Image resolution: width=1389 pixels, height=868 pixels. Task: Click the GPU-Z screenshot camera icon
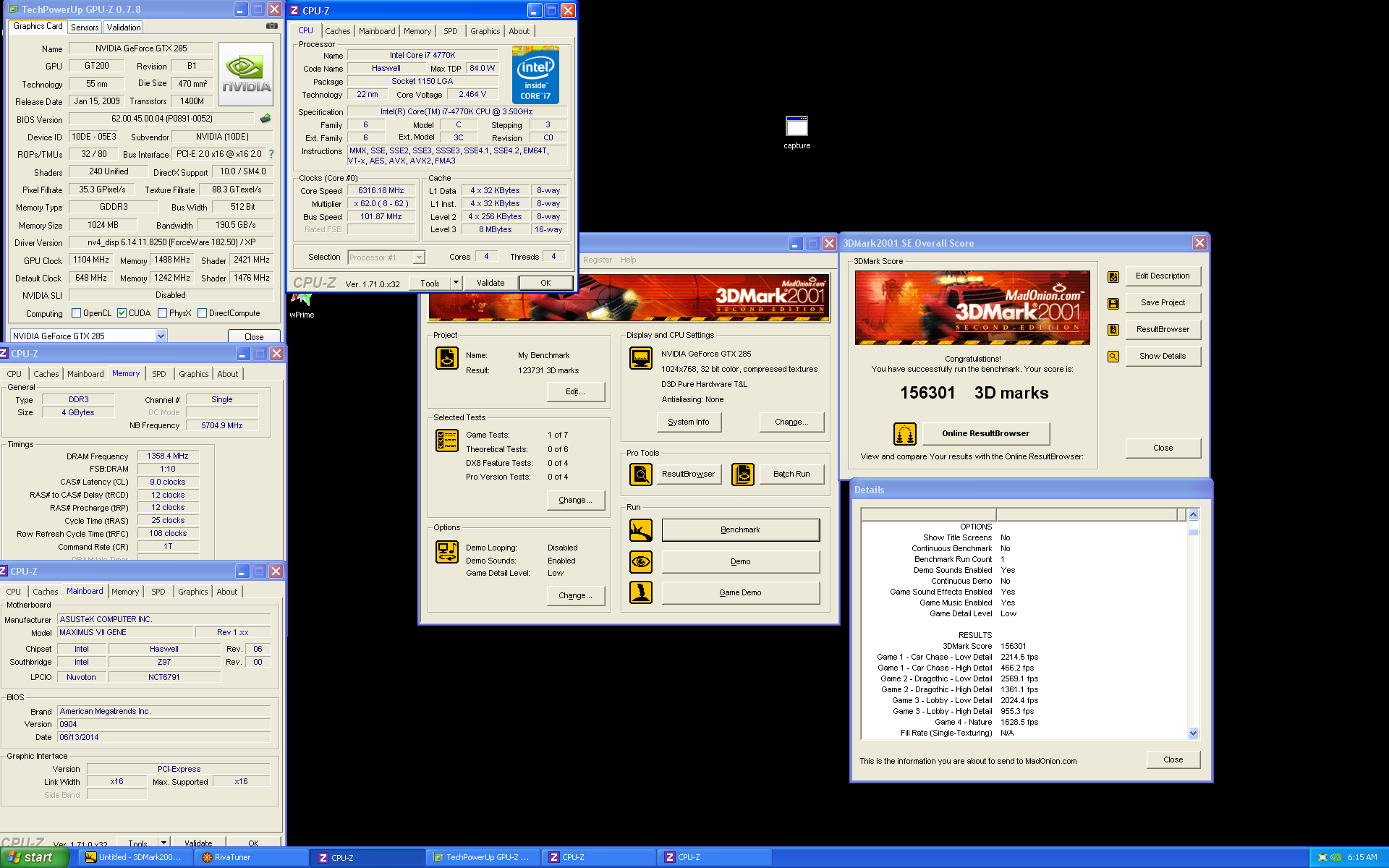[272, 26]
